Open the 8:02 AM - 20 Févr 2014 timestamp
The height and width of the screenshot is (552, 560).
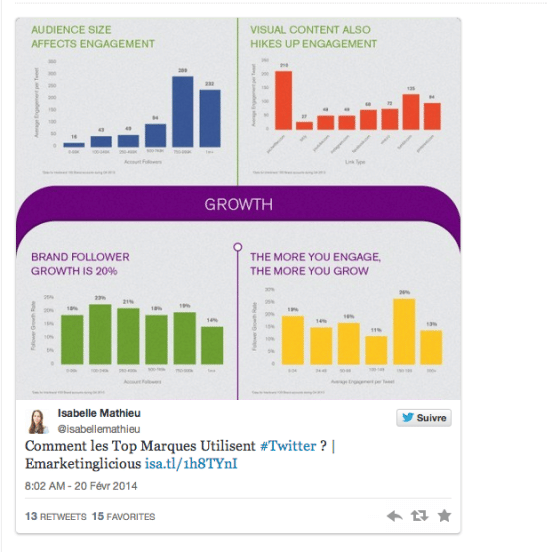81,486
